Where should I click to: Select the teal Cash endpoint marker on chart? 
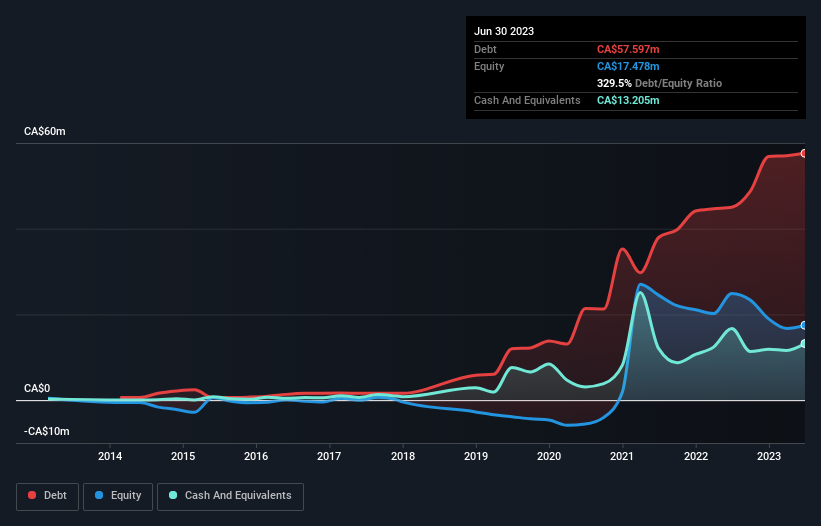[804, 344]
